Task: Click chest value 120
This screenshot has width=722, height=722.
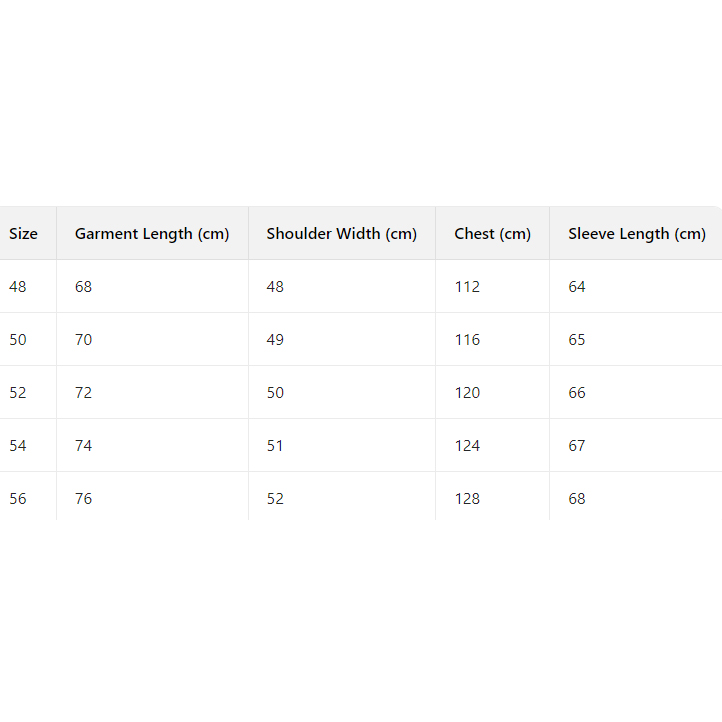Action: 467,393
